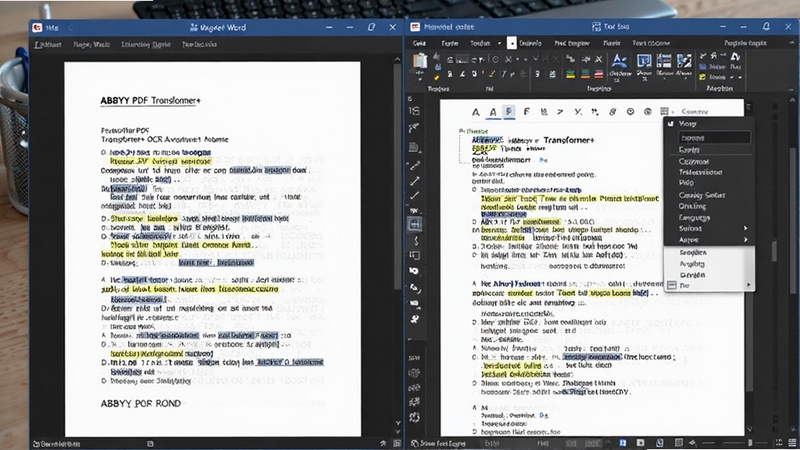Click the red app icon in left Word title bar
Screen dimensions: 800x450
(x=37, y=28)
